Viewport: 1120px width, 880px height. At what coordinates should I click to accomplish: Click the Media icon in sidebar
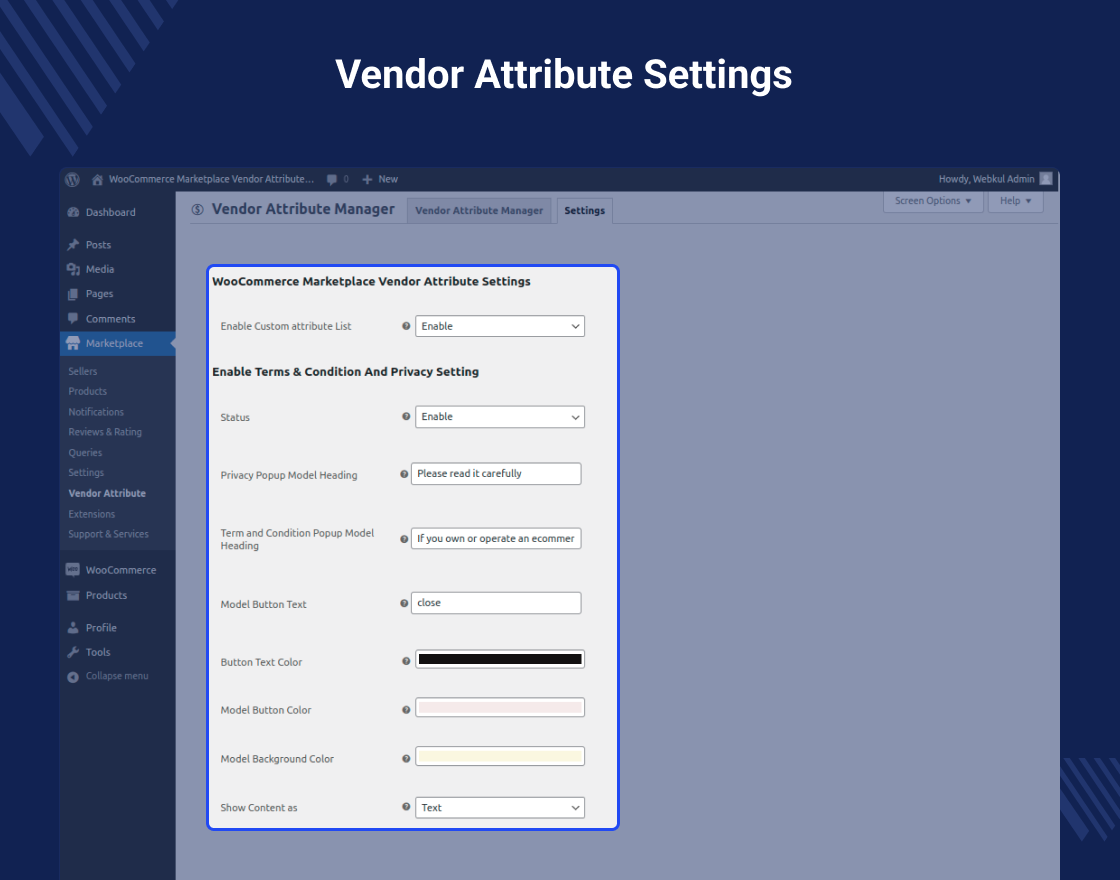tap(73, 269)
